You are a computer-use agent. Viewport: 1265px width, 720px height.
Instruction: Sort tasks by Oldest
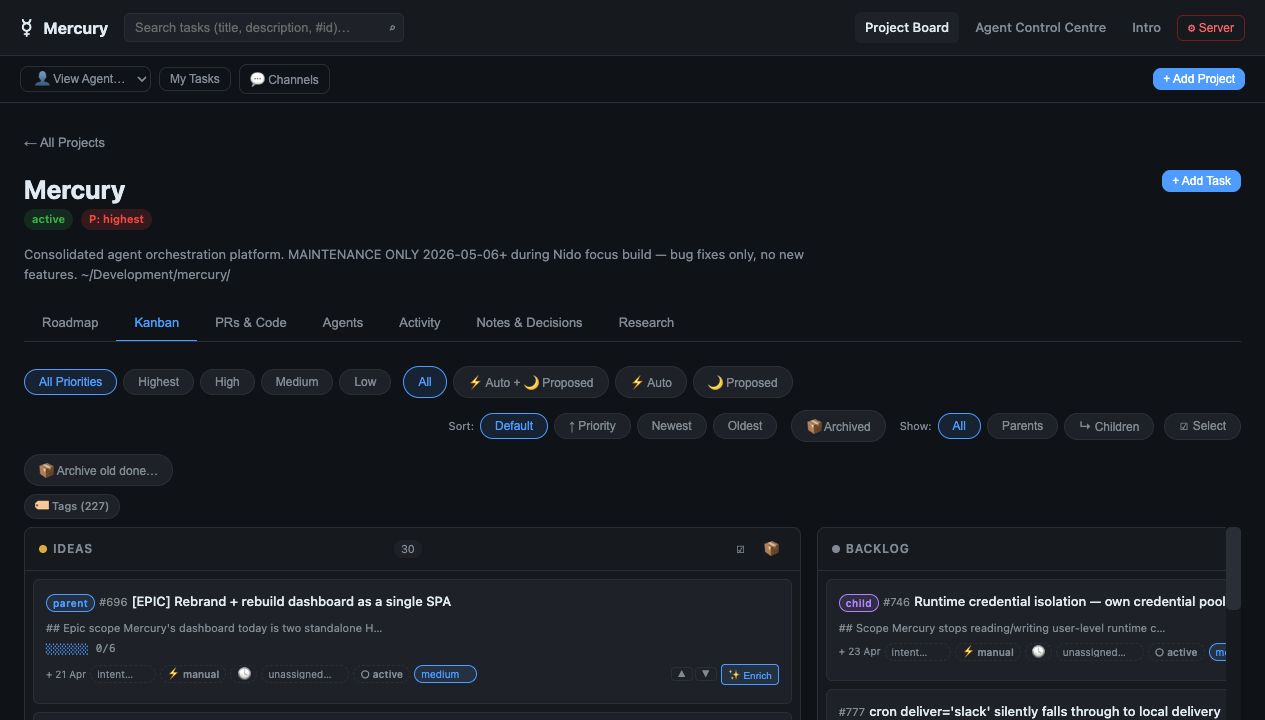coord(745,426)
